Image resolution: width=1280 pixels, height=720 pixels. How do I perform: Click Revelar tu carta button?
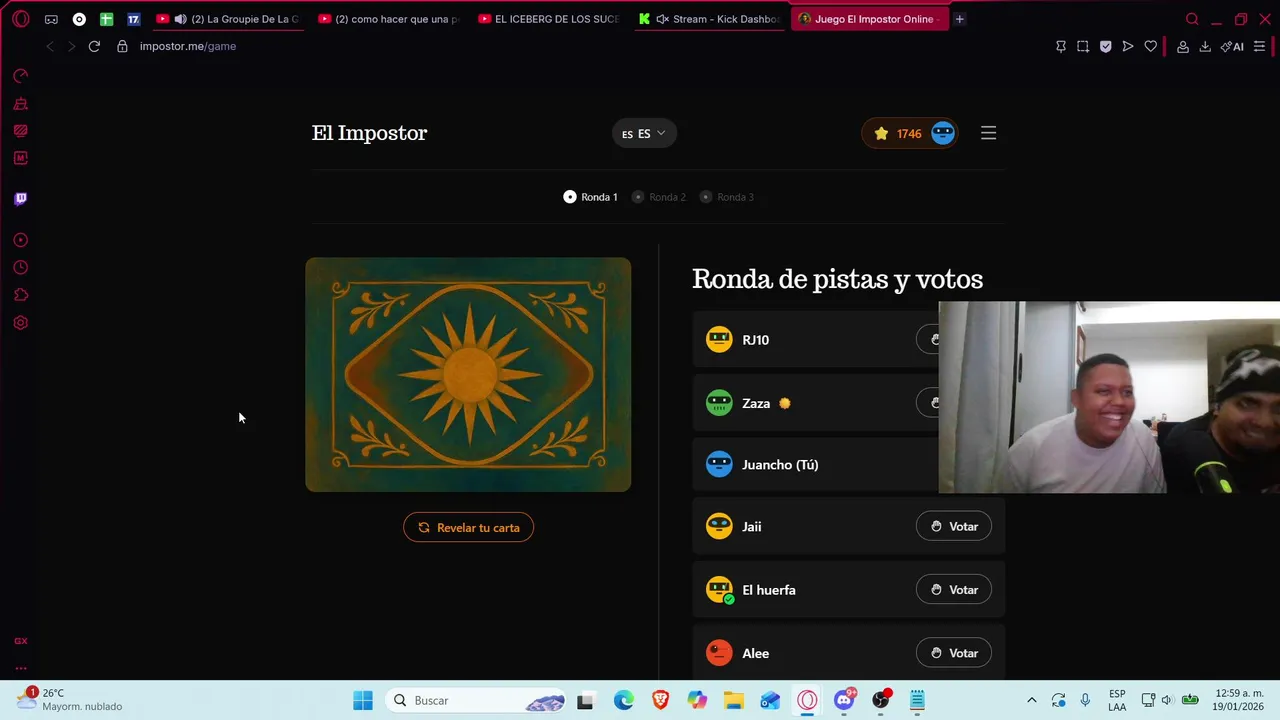[x=468, y=527]
